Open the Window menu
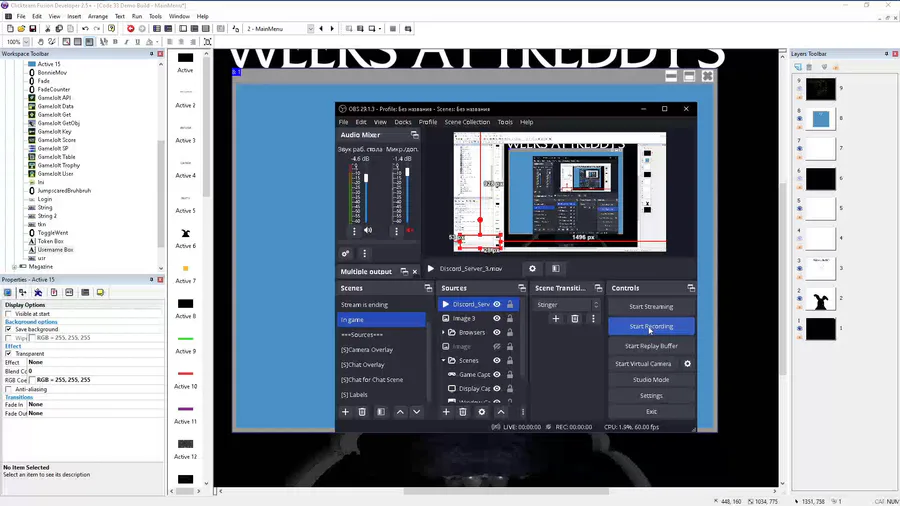 click(179, 17)
